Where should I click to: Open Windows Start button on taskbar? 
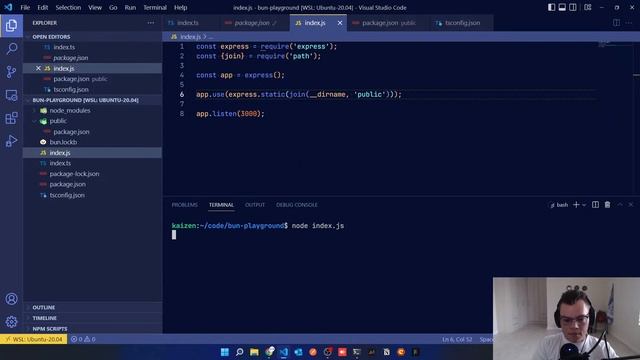tap(224, 352)
